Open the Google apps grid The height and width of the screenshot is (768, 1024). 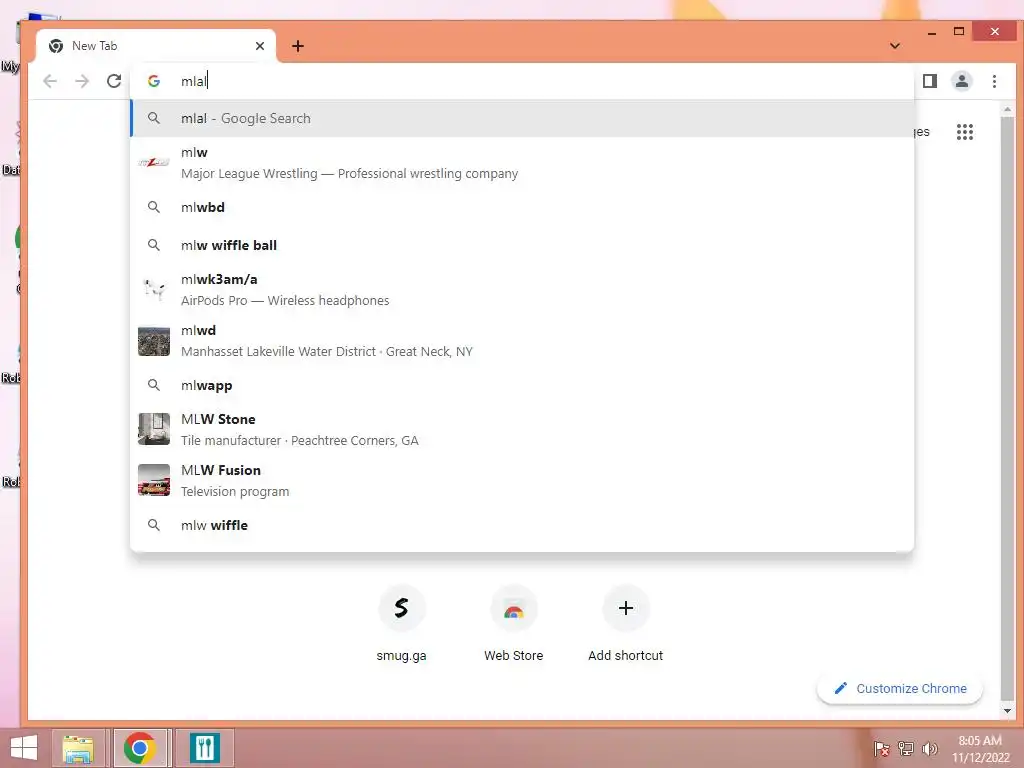[965, 132]
